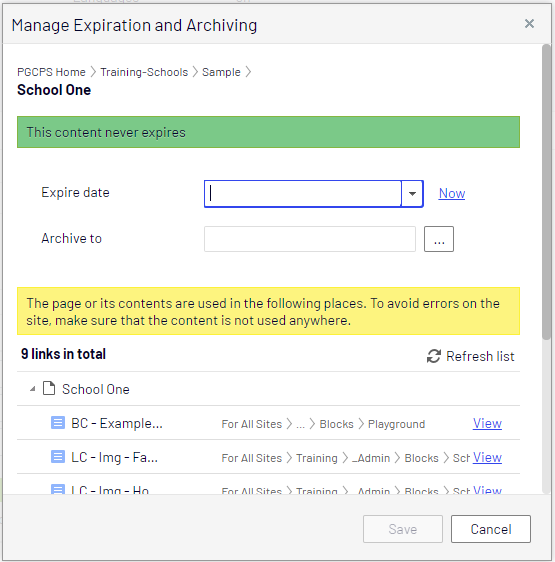Click the Expire date label
555x562 pixels.
click(x=75, y=192)
